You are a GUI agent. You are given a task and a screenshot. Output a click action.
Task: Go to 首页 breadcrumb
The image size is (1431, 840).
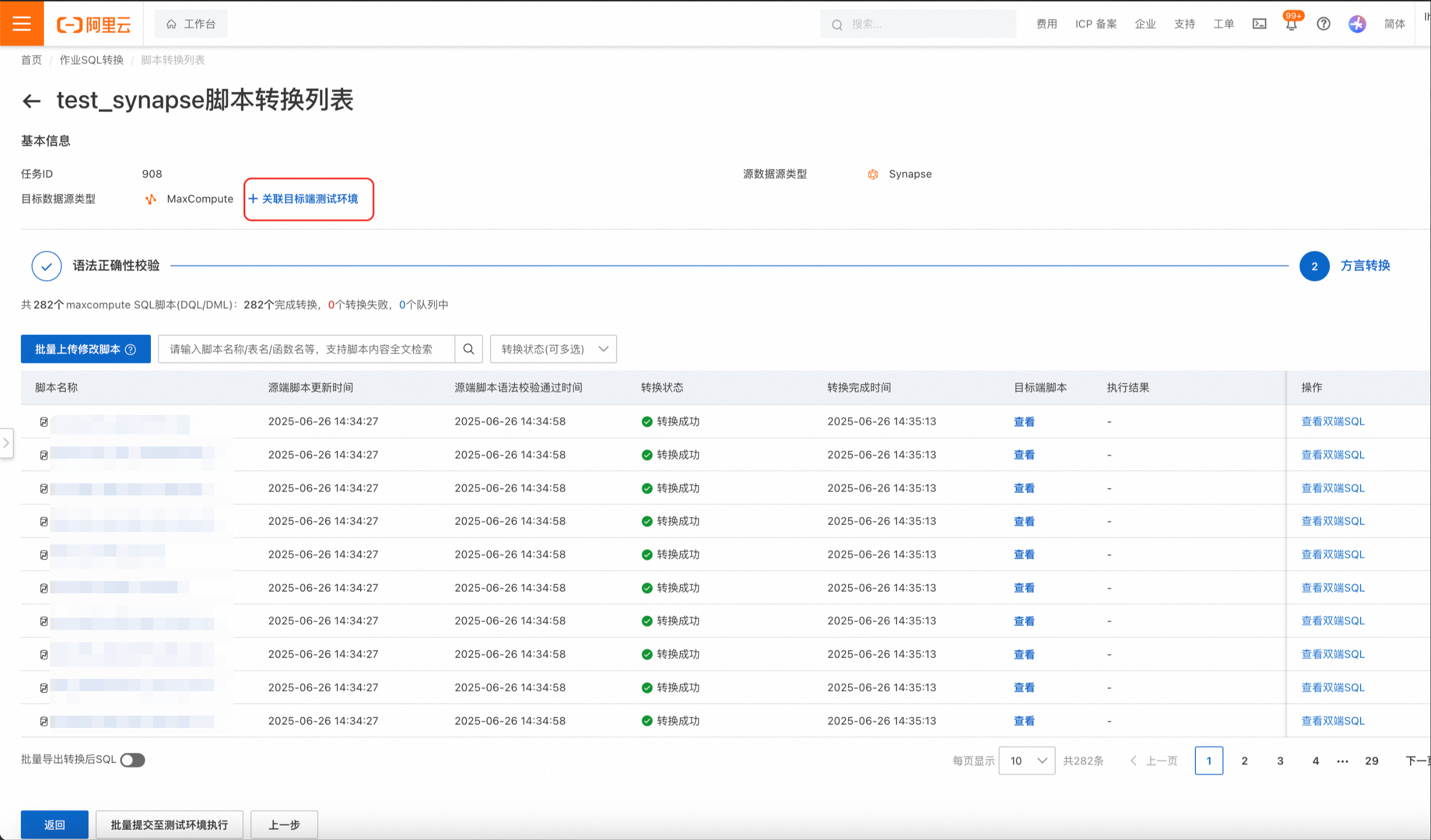tap(32, 60)
